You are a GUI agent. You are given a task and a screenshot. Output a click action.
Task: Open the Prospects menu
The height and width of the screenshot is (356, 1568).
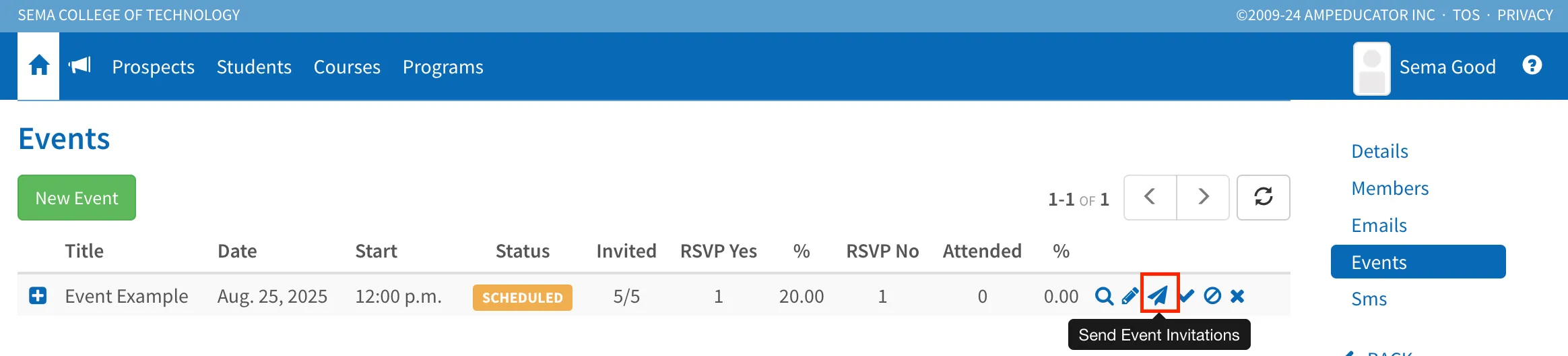pyautogui.click(x=153, y=67)
